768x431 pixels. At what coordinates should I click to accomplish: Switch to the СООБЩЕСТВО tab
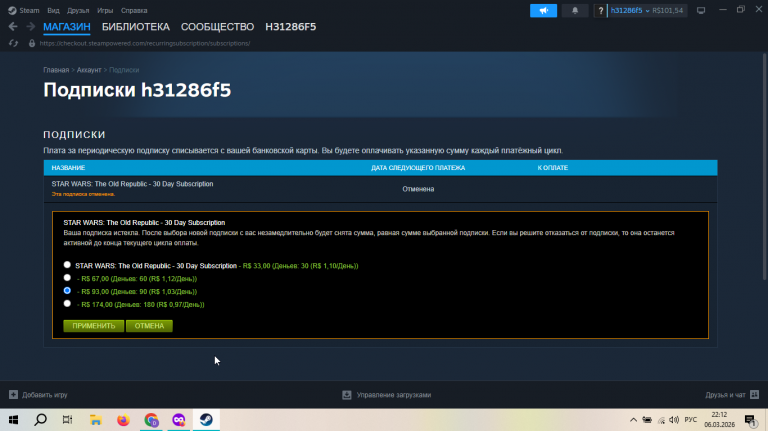click(x=217, y=27)
